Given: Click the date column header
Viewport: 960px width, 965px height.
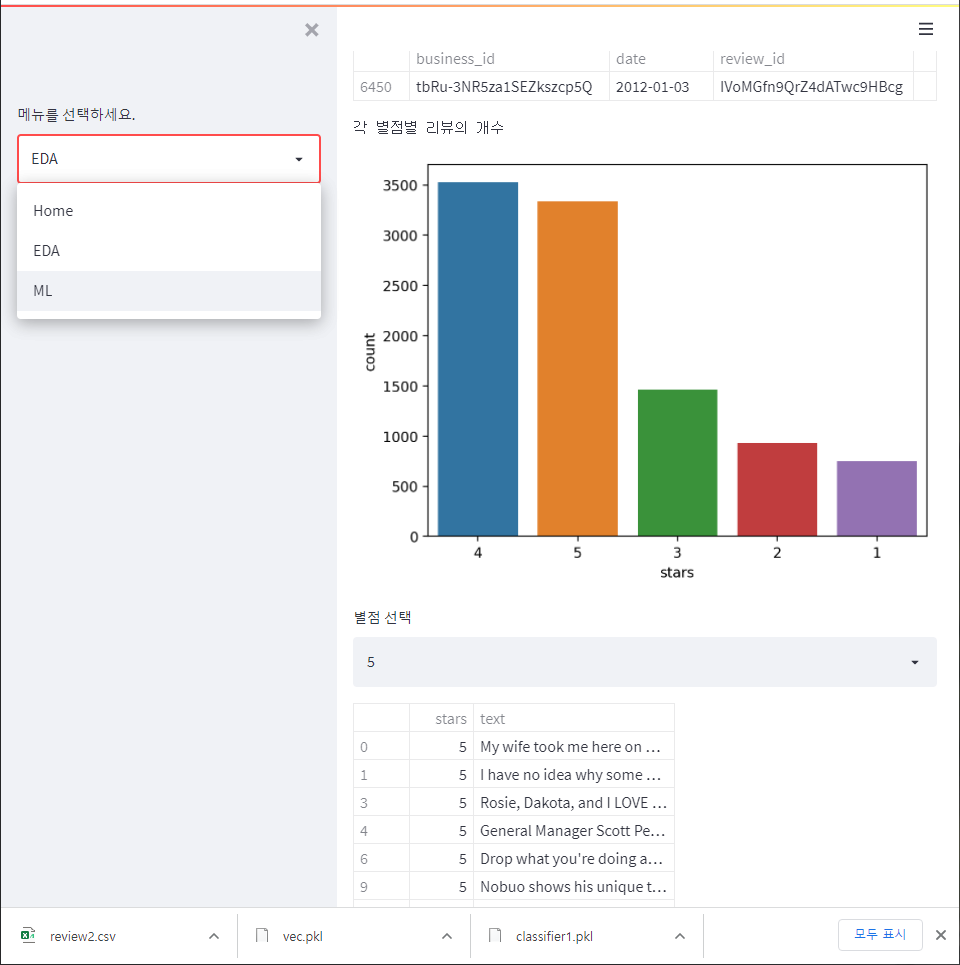Looking at the screenshot, I should pyautogui.click(x=661, y=59).
